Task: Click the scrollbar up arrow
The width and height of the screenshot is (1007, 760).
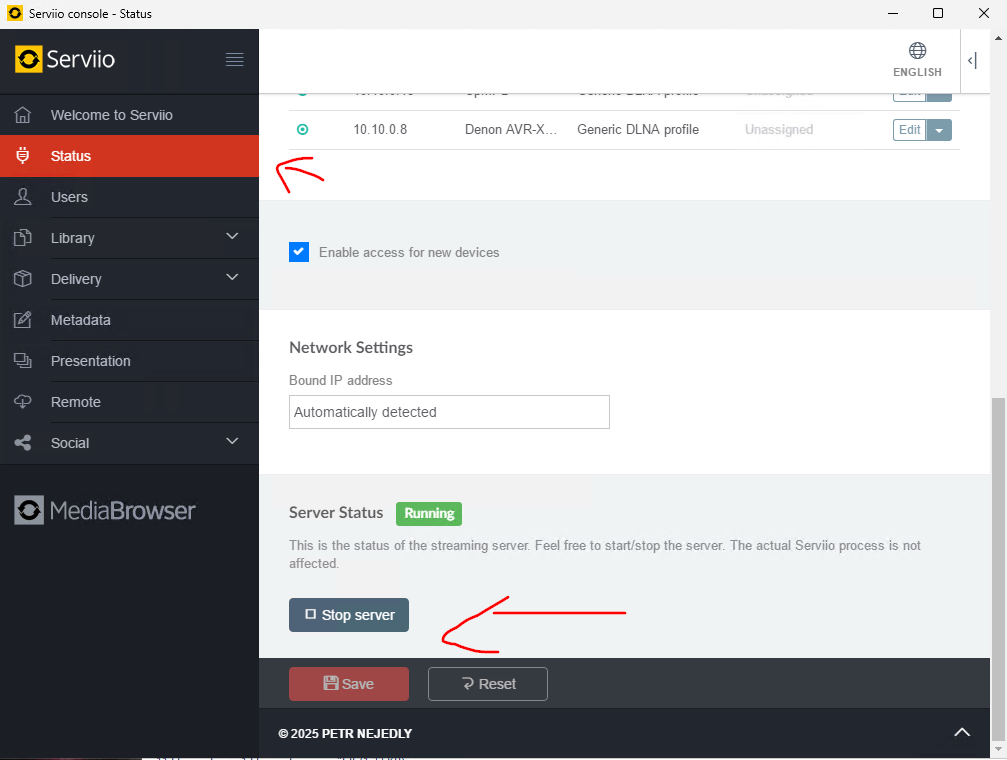Action: click(x=998, y=37)
